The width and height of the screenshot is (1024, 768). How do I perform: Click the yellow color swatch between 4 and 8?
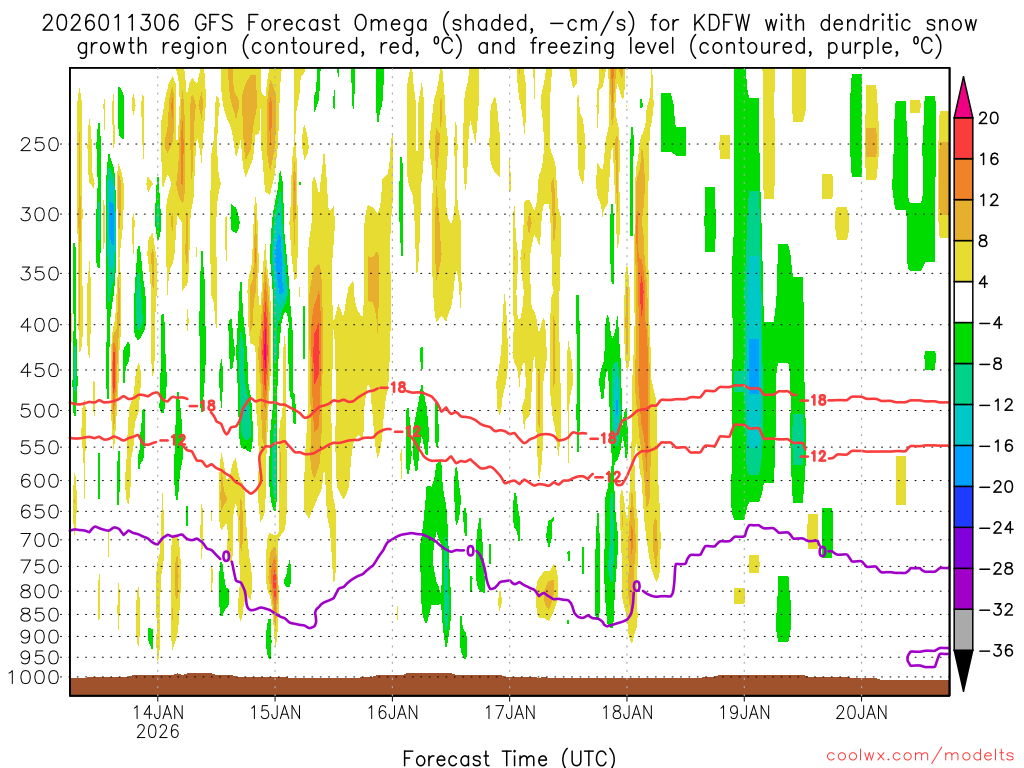963,261
